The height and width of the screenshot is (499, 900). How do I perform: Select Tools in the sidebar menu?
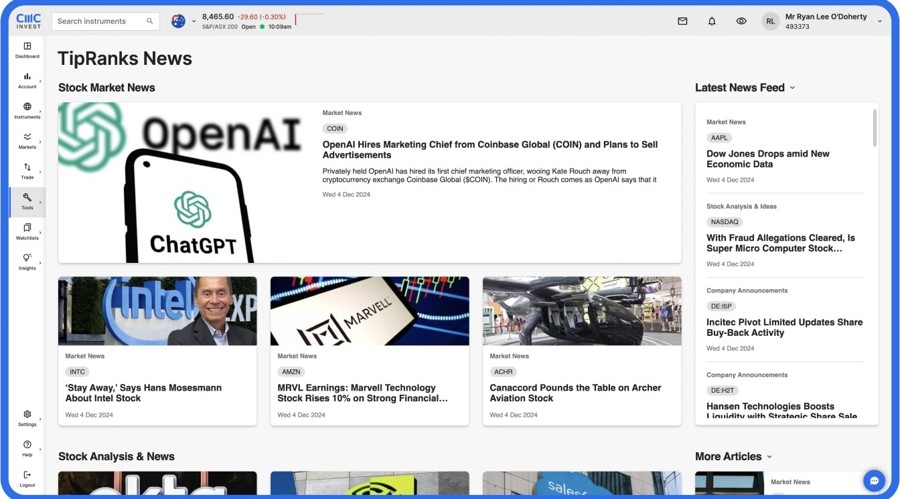27,201
